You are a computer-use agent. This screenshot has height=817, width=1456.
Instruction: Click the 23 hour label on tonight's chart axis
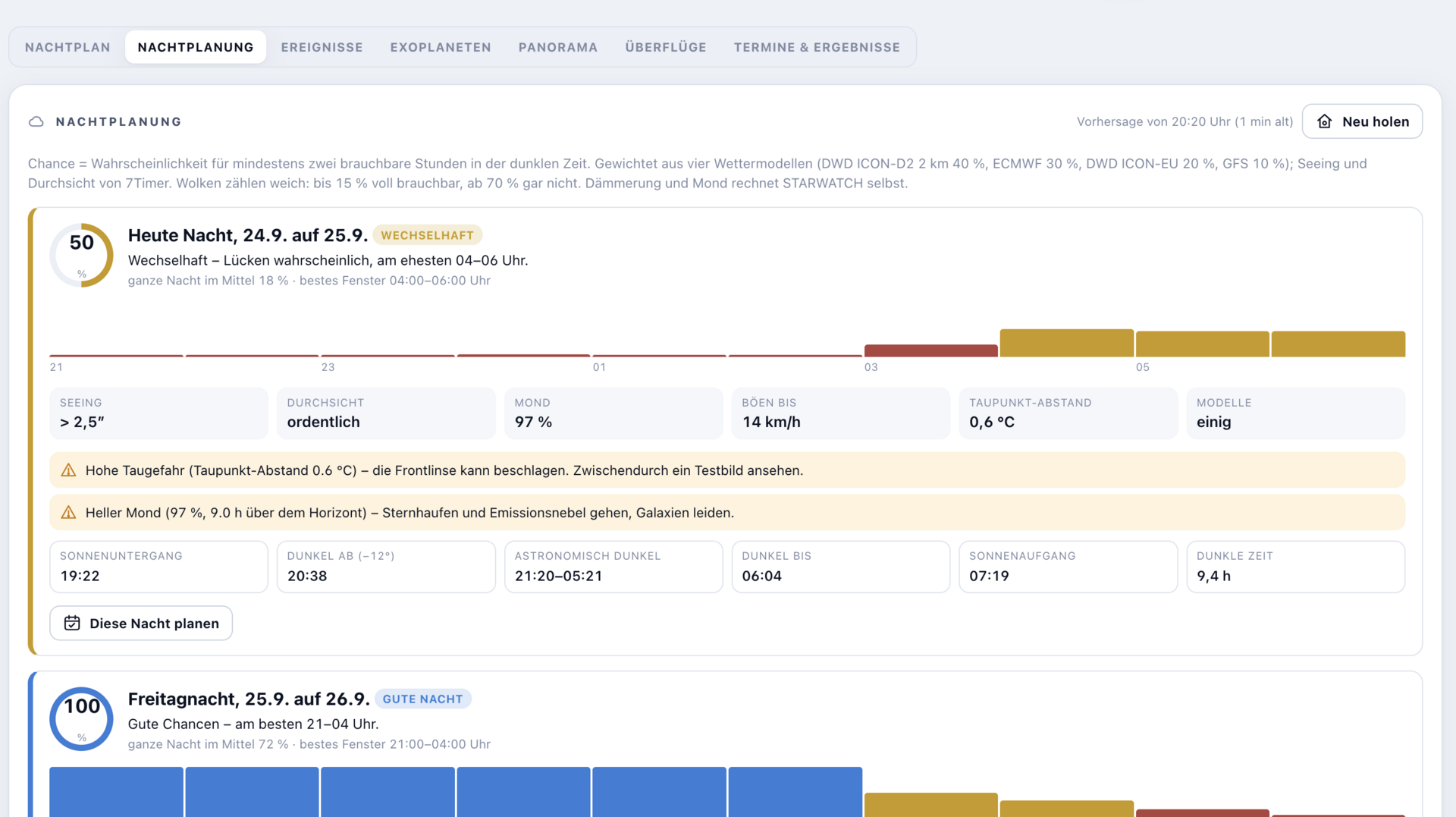(328, 367)
